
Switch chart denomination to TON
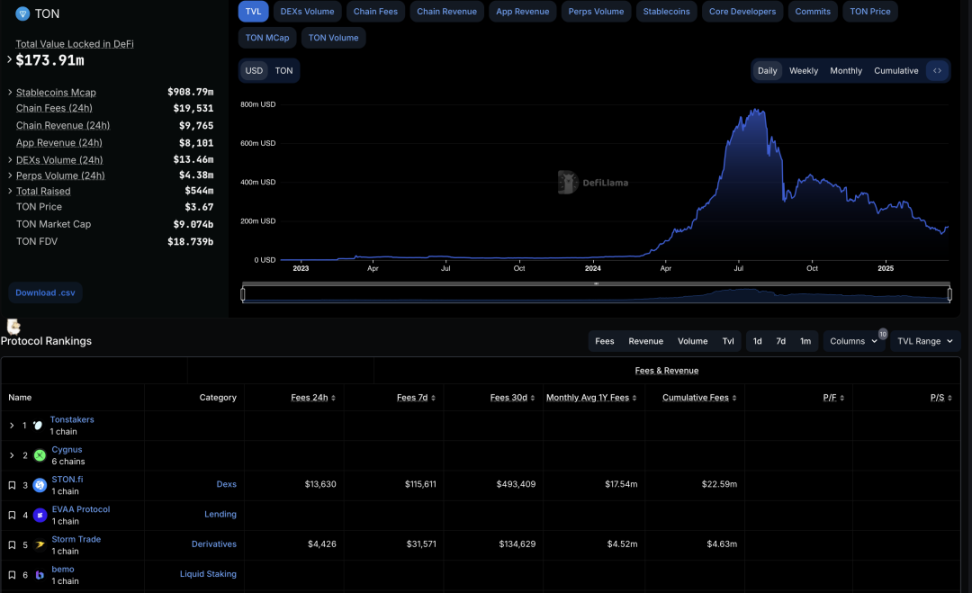coord(284,71)
